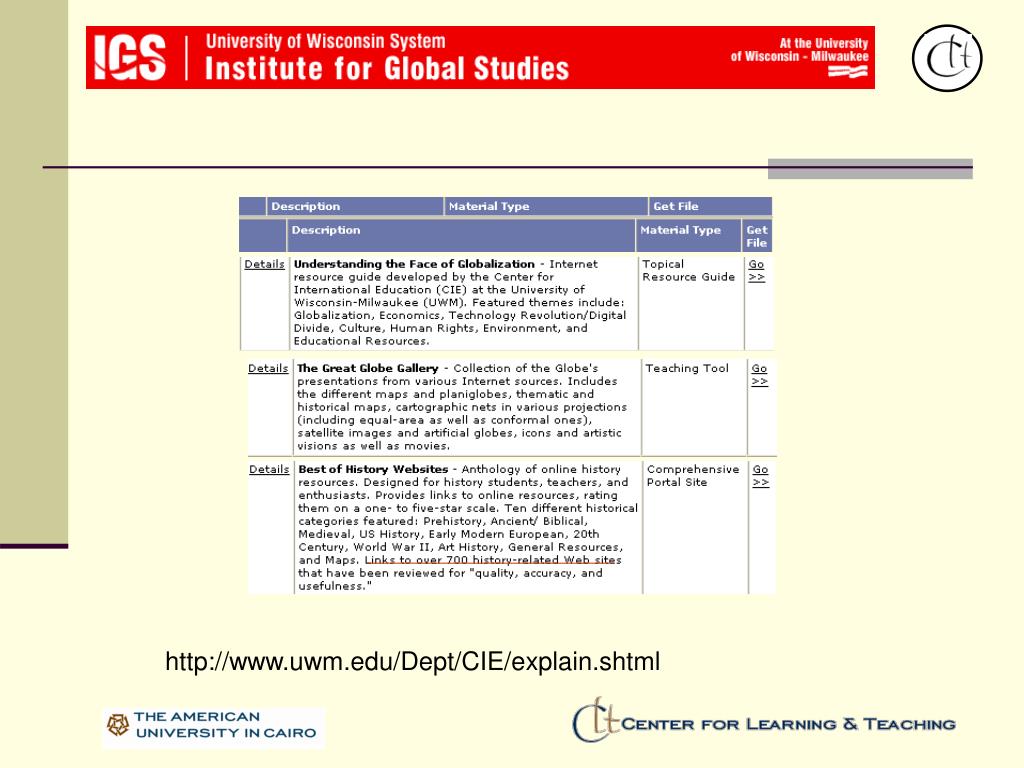Click the circular CLT logo at top right
The image size is (1024, 768).
947,58
